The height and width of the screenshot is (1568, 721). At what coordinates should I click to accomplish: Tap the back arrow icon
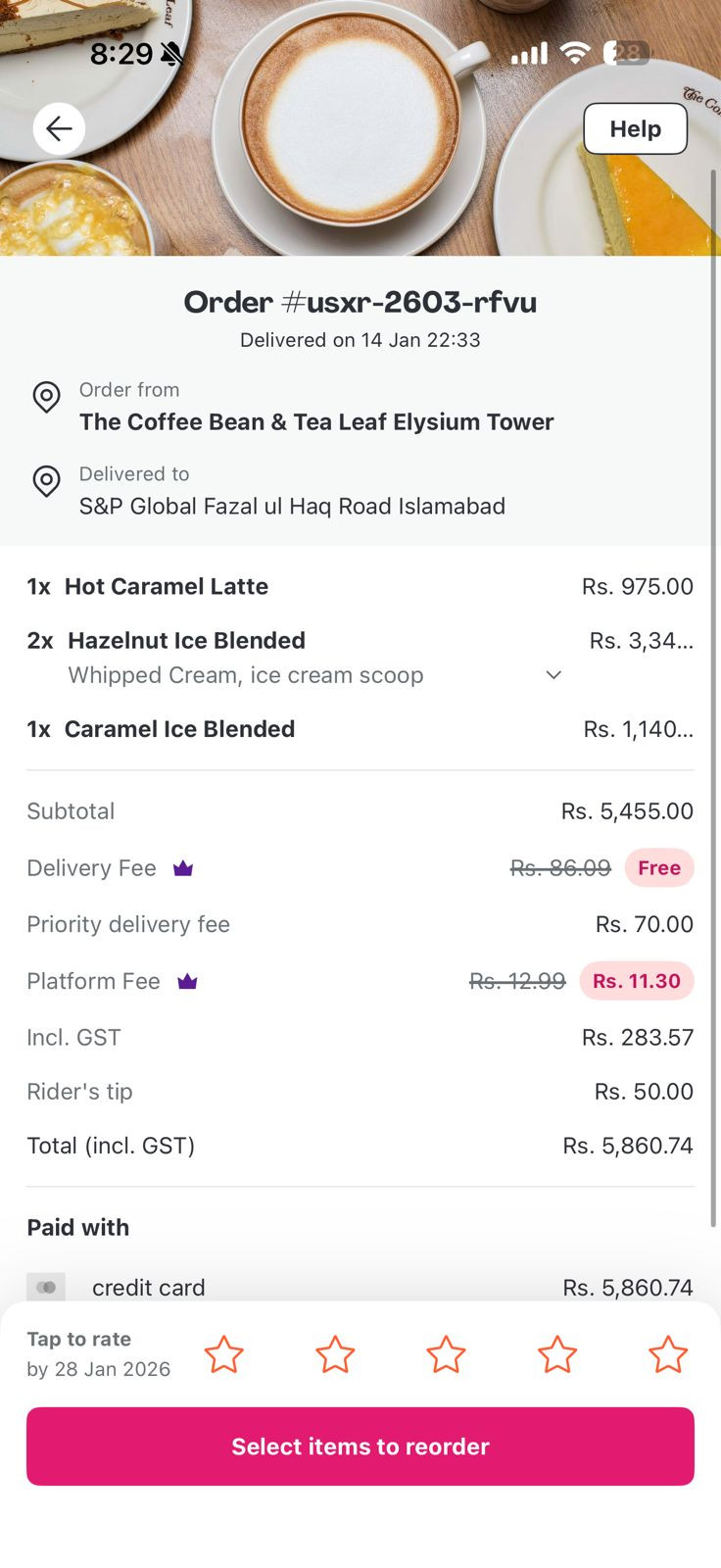pyautogui.click(x=59, y=128)
